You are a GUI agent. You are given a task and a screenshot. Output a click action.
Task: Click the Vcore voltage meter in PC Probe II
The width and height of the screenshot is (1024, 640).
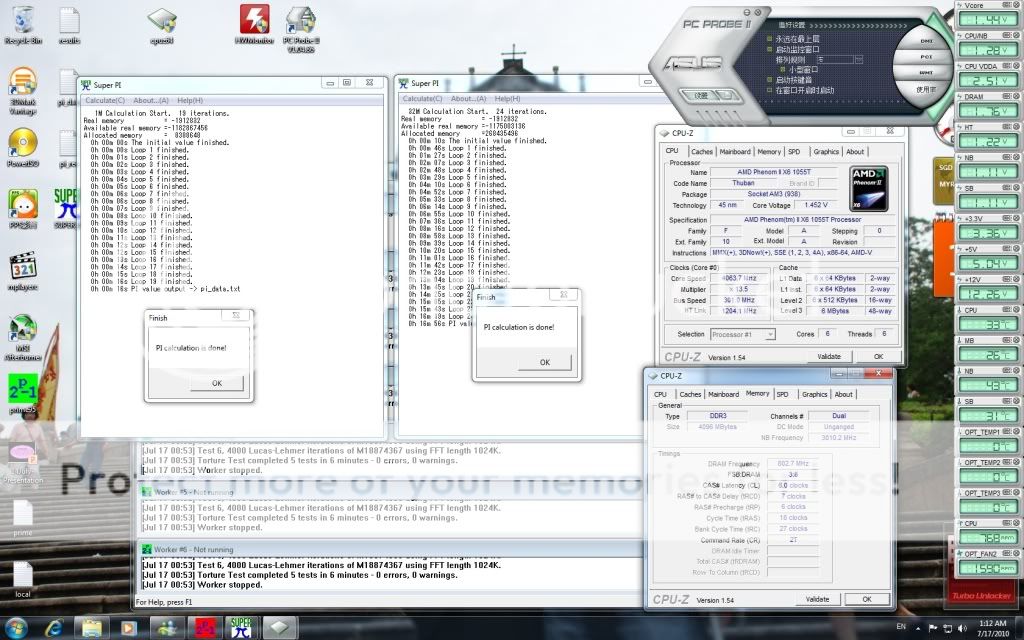click(986, 16)
